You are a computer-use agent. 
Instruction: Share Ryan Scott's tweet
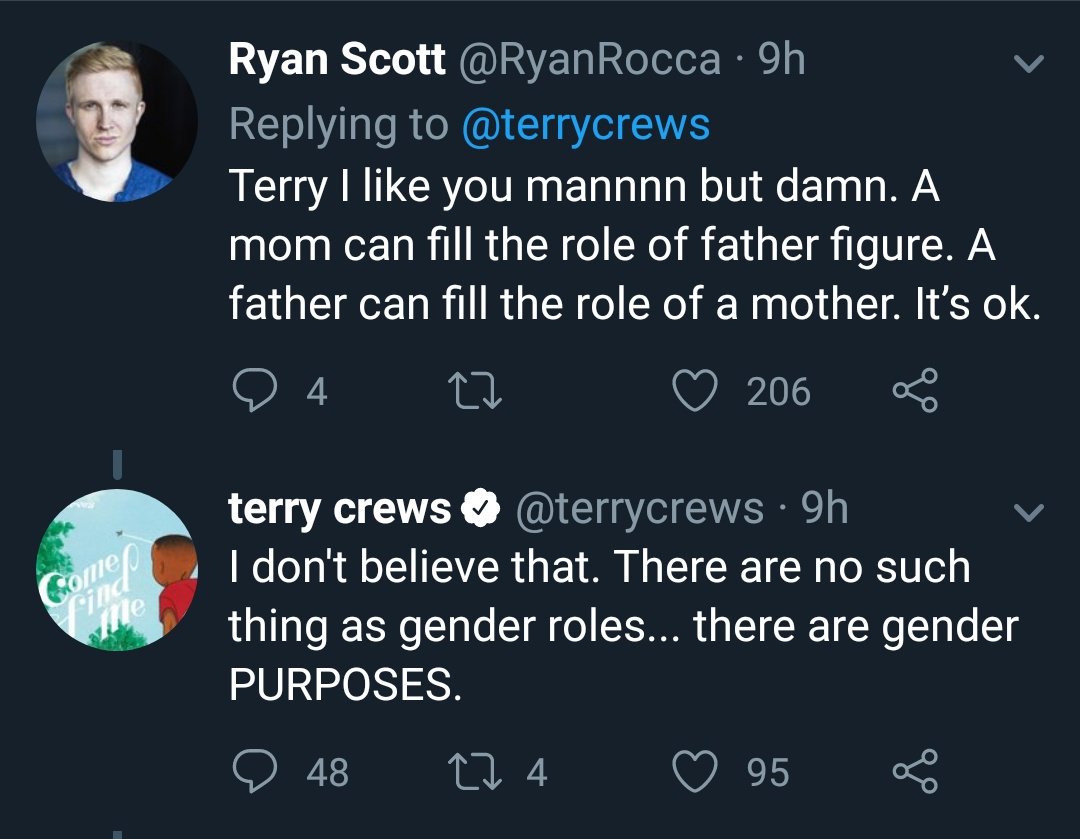[x=914, y=390]
